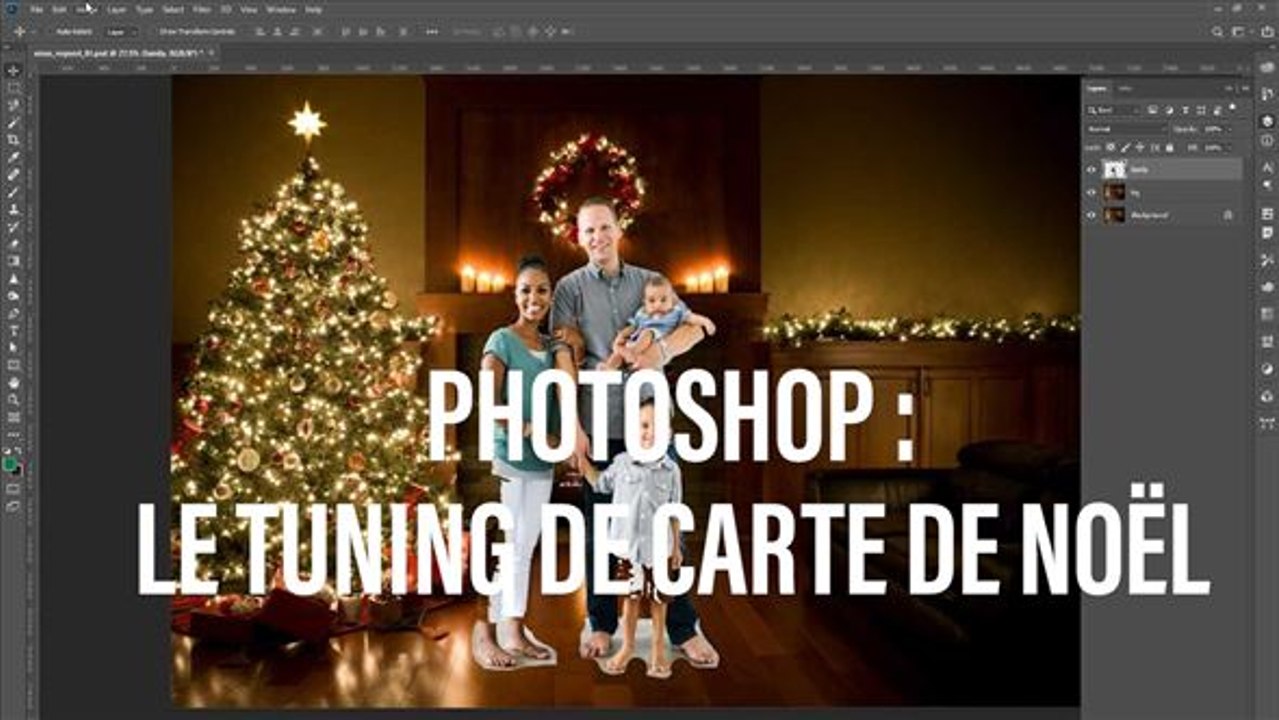Open Auto-Select Layer dropdown in options bar
The height and width of the screenshot is (720, 1279).
(120, 32)
